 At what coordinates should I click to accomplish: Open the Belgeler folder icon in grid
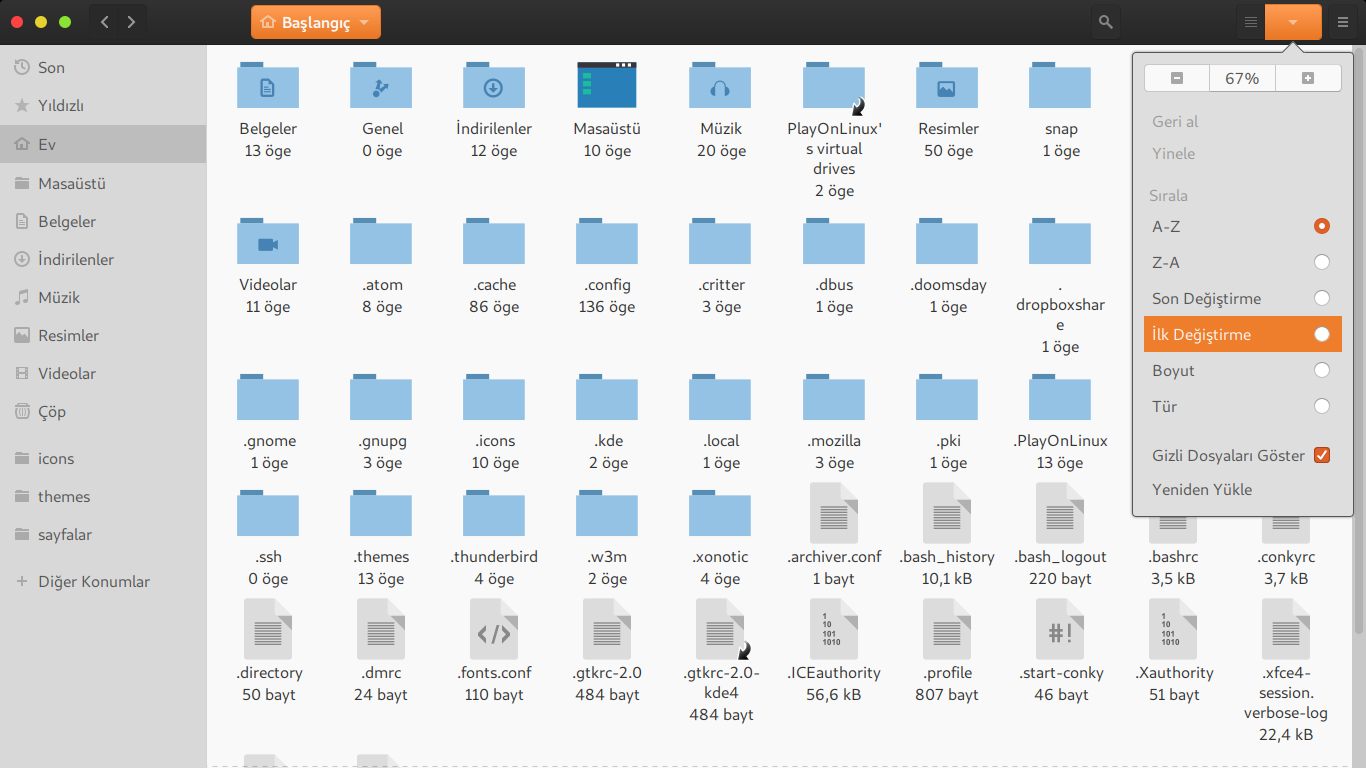(268, 86)
